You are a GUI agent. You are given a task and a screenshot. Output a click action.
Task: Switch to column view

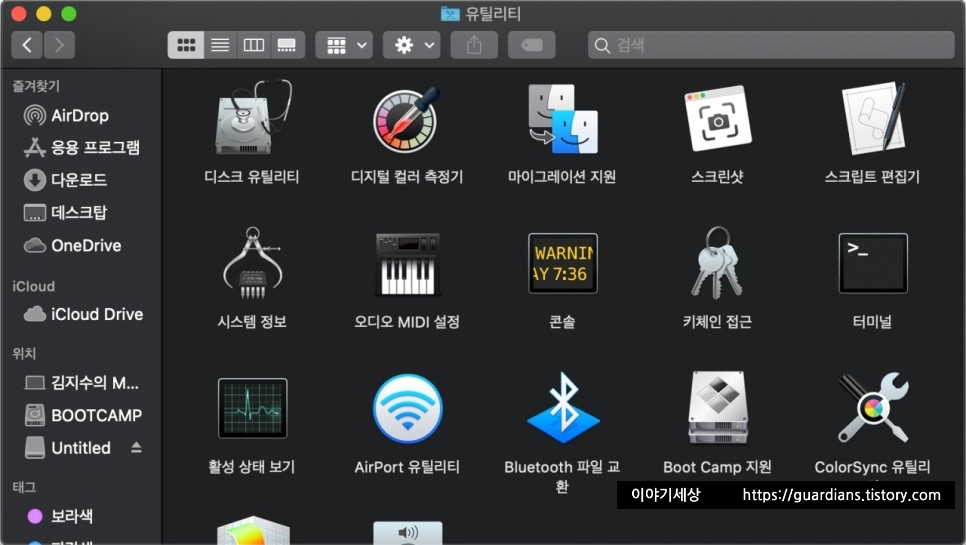254,45
